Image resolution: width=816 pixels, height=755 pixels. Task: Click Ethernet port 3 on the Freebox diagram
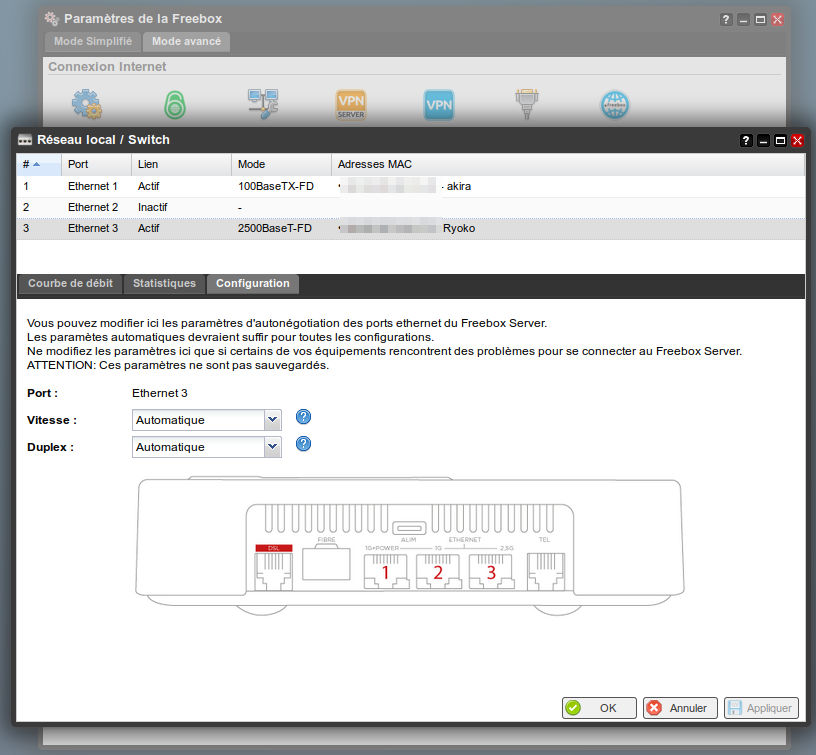(491, 571)
